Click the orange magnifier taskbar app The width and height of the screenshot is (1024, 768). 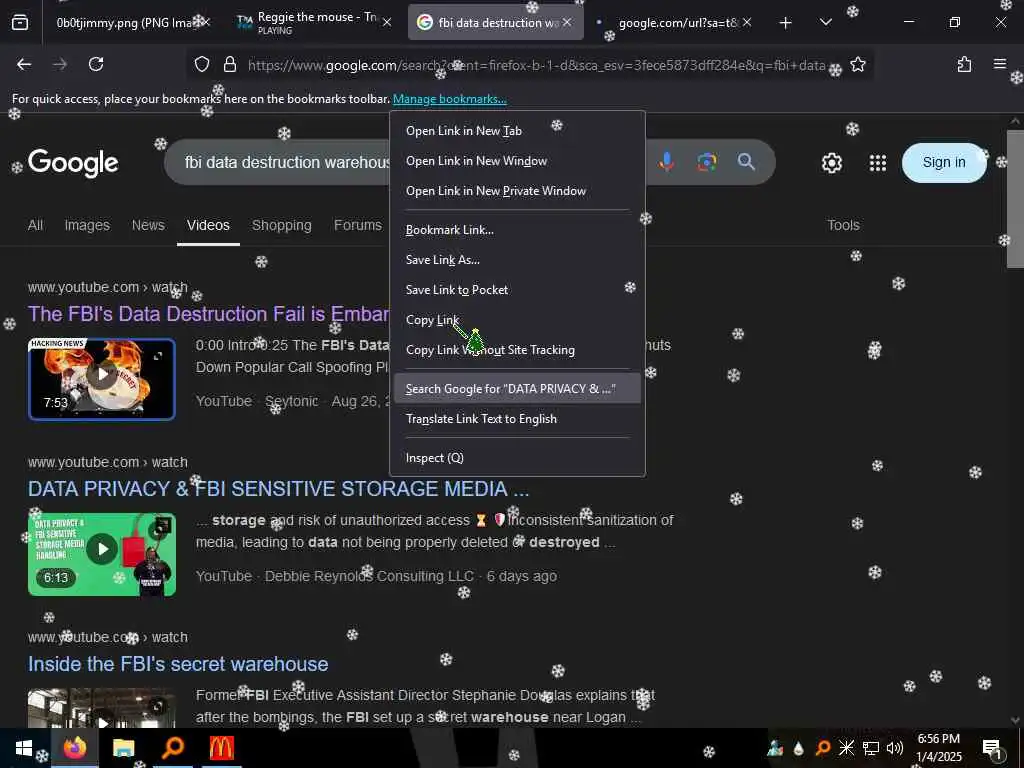point(172,748)
